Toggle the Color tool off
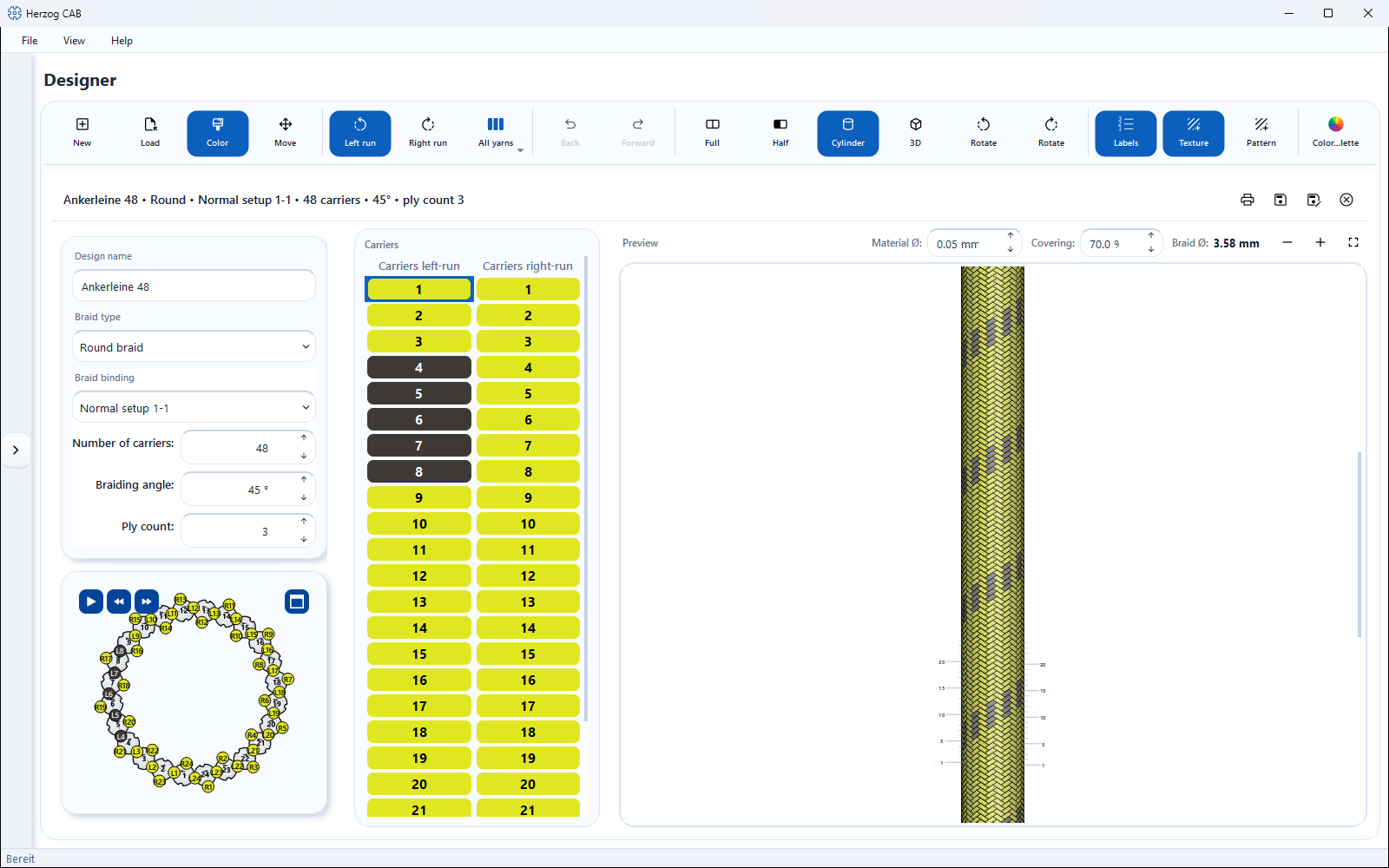The image size is (1389, 868). (x=218, y=133)
